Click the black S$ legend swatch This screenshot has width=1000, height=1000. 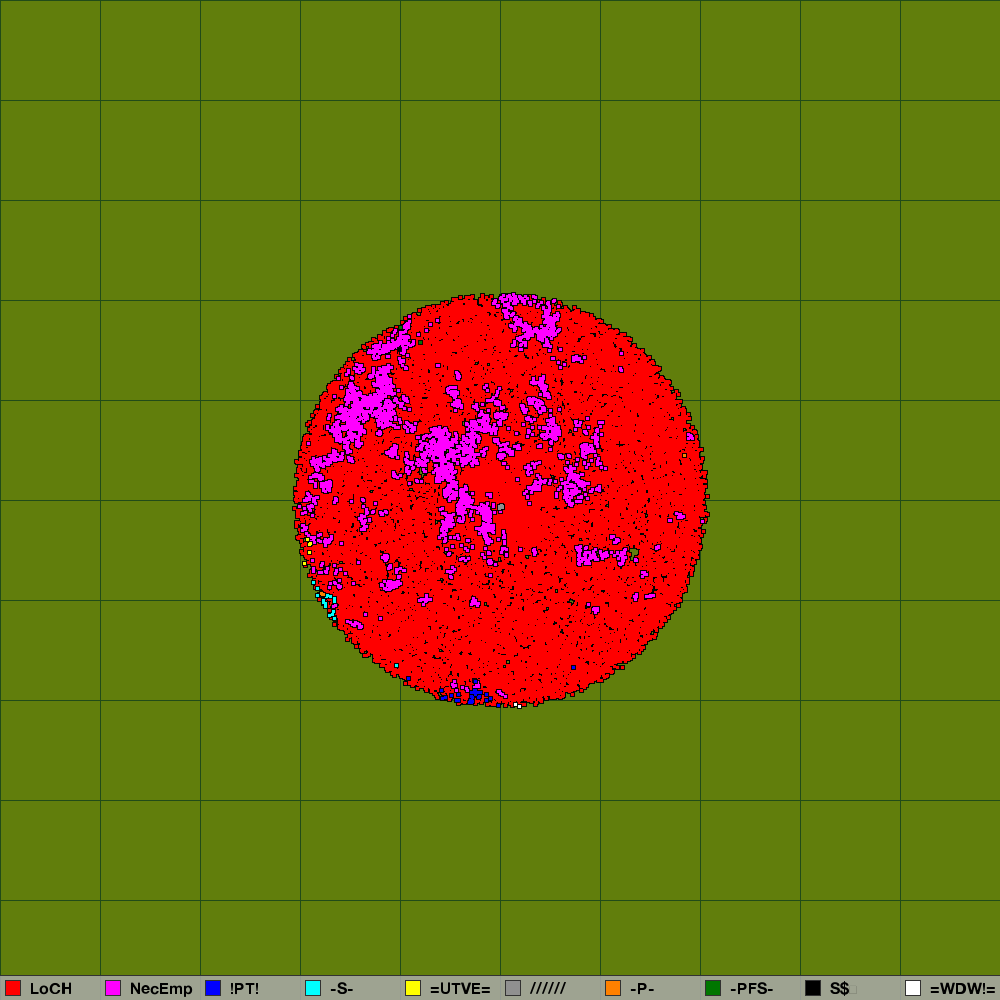tap(813, 988)
